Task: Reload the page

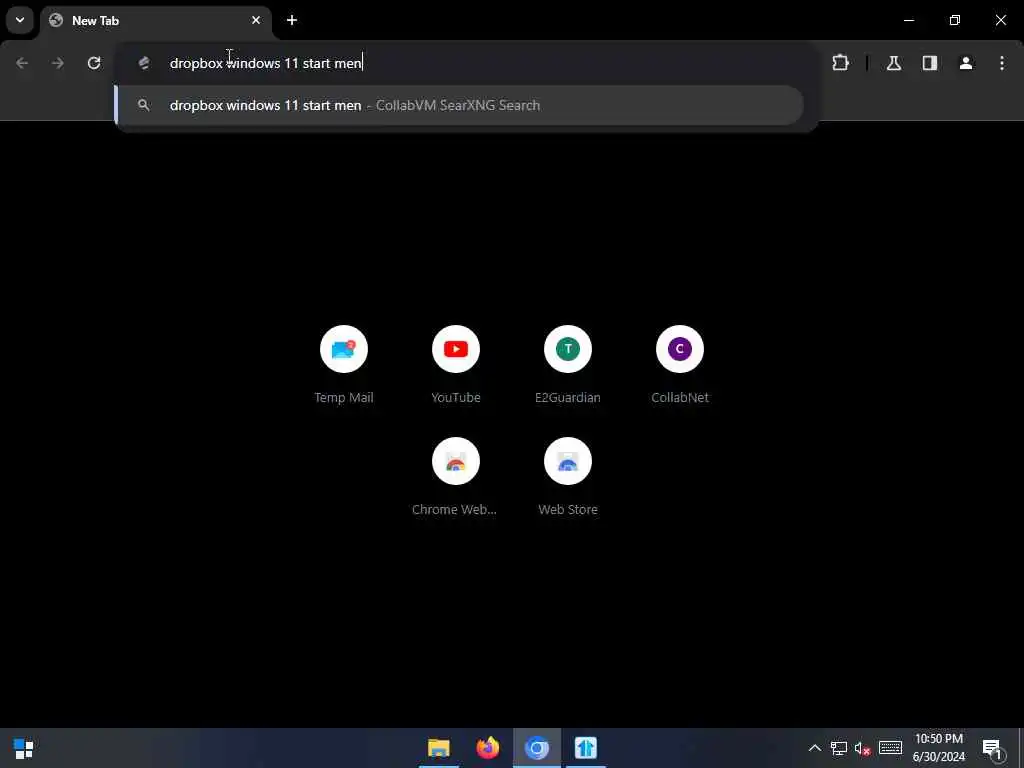Action: [94, 63]
